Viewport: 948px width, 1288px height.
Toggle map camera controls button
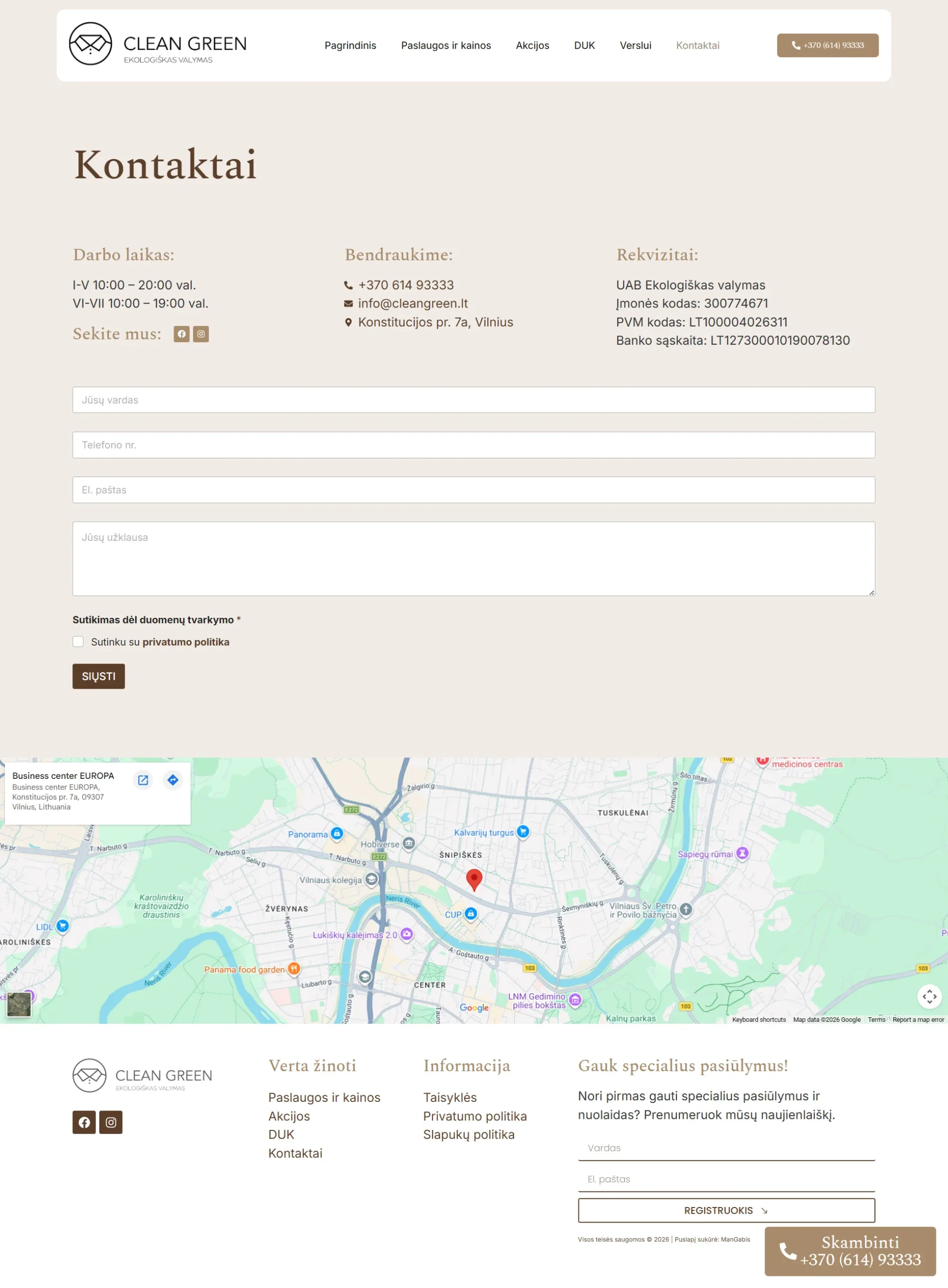point(929,996)
